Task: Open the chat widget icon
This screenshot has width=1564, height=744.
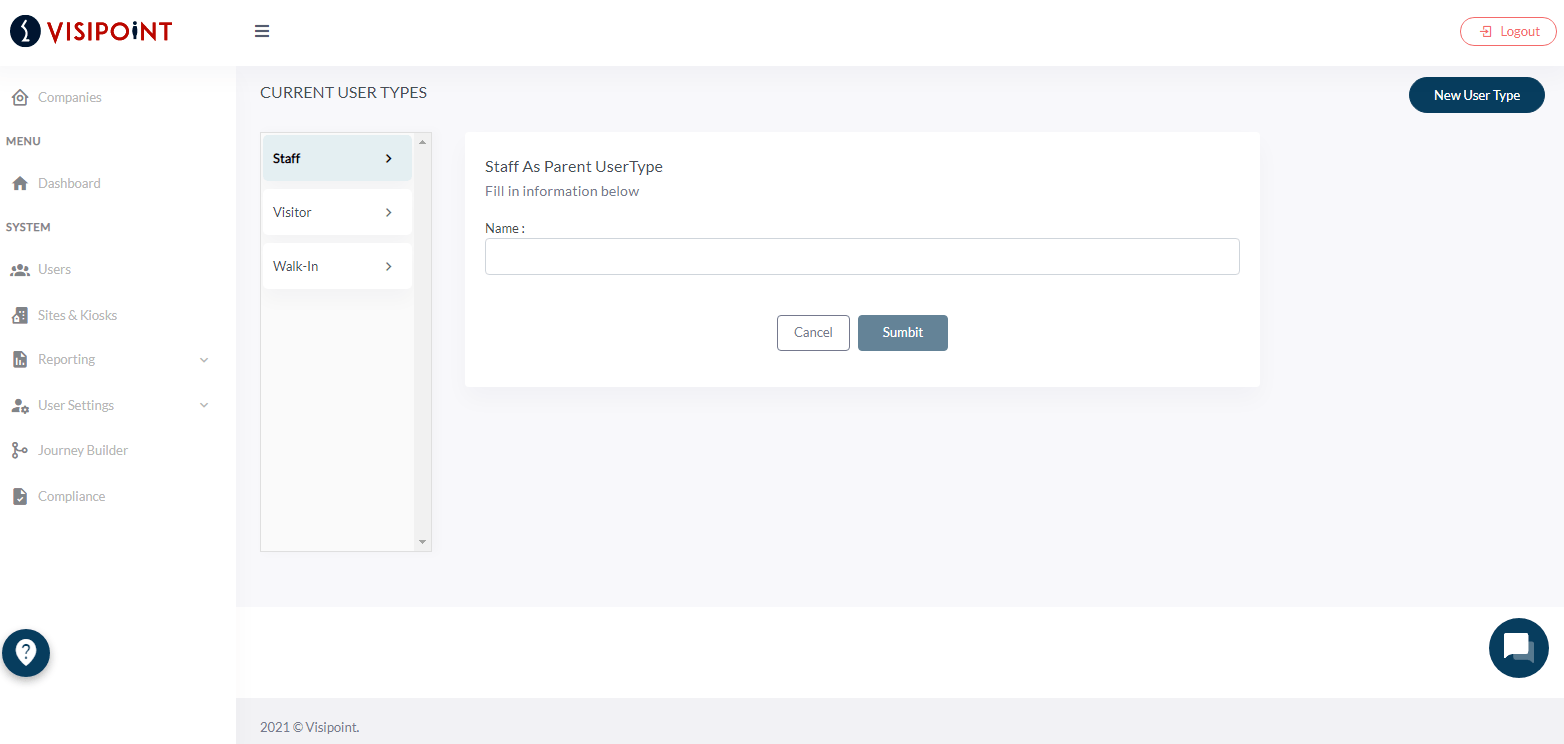Action: (1518, 648)
